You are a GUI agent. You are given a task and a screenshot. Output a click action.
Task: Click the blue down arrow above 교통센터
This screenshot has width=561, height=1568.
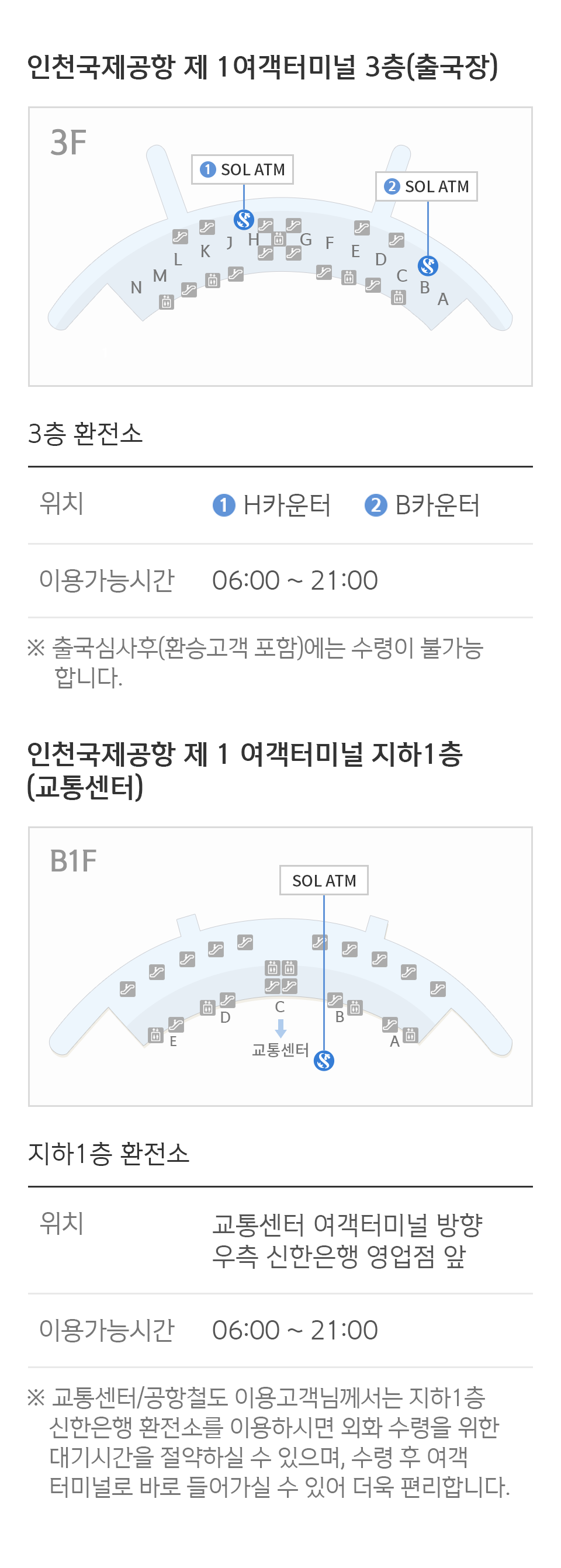(x=280, y=1028)
